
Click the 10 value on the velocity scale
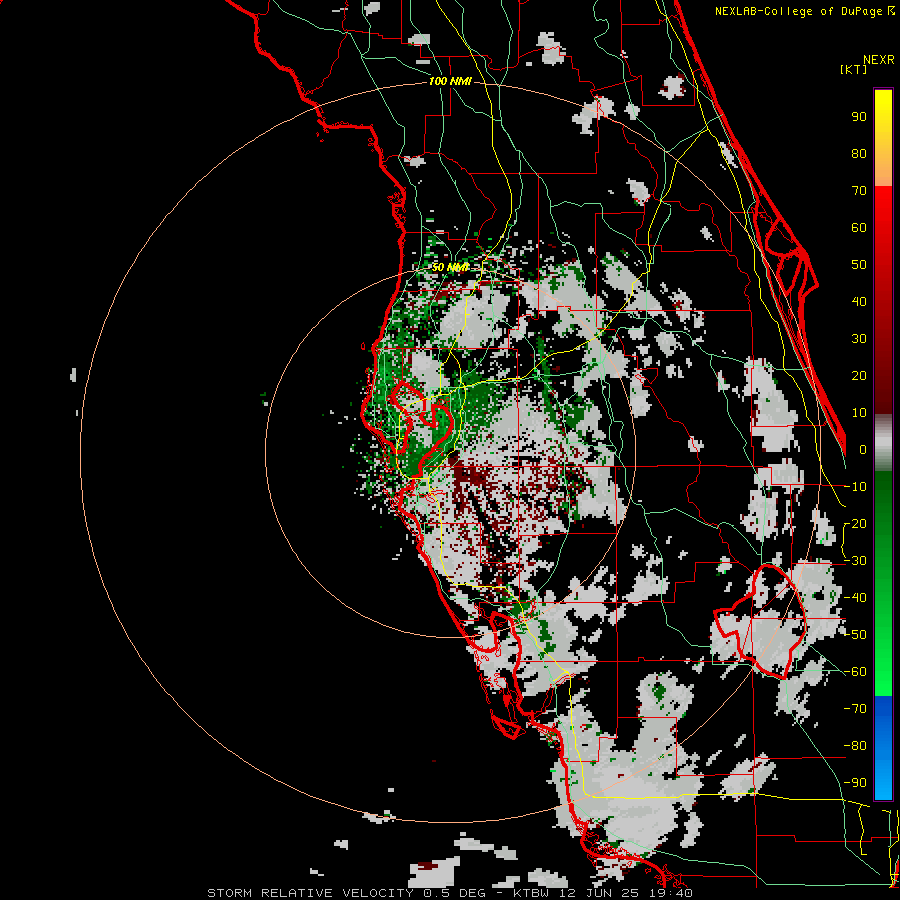click(859, 413)
